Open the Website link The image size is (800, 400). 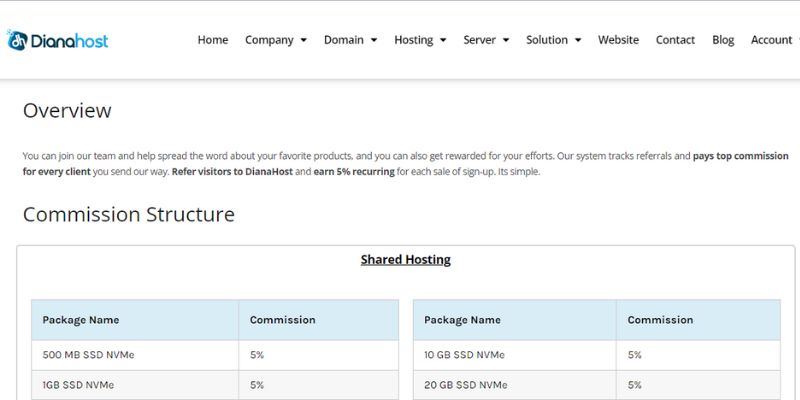coord(618,40)
